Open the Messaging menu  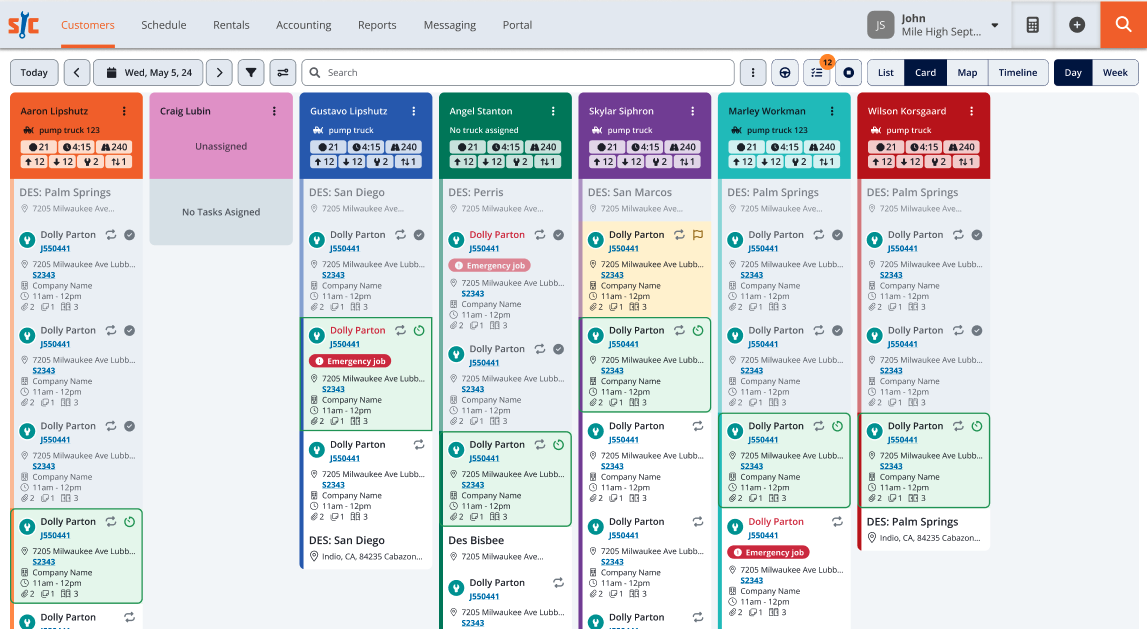450,25
